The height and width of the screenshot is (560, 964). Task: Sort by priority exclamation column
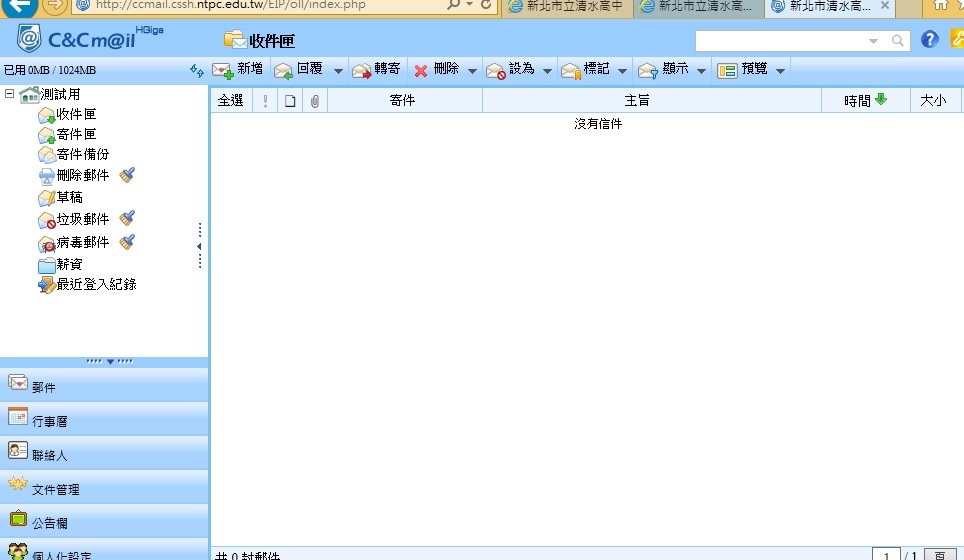point(265,100)
